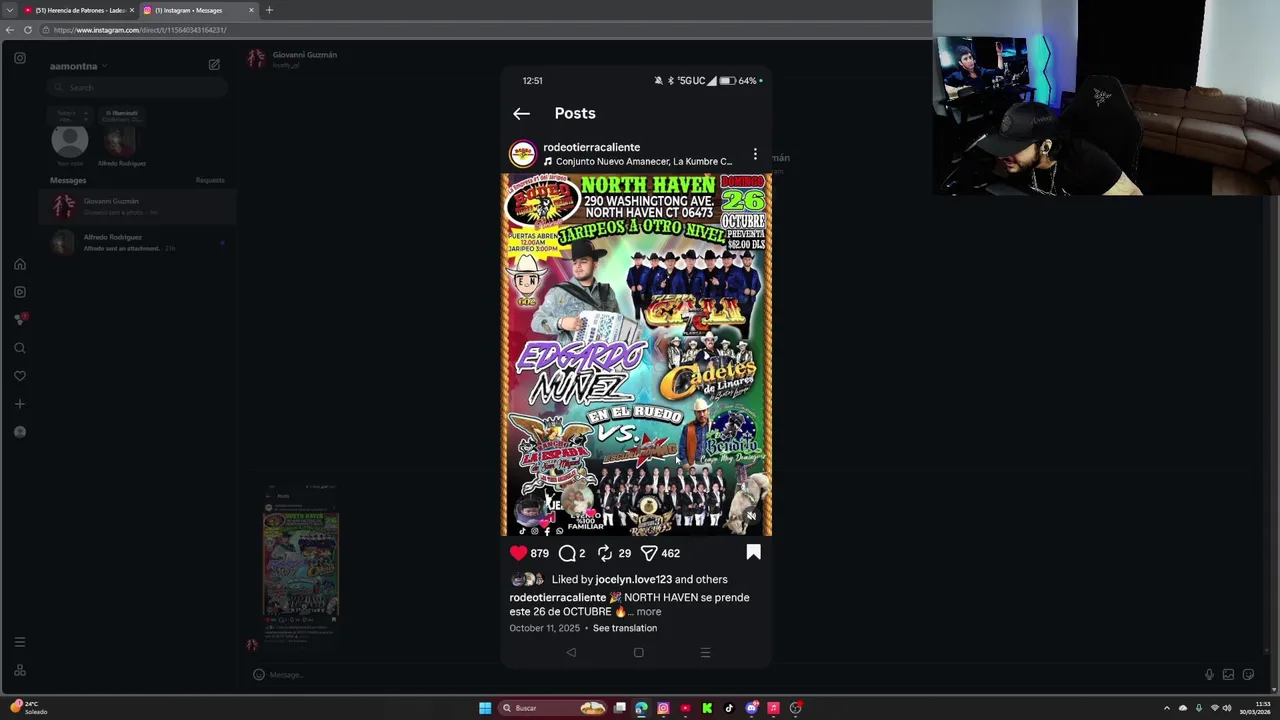This screenshot has height=720, width=1280.
Task: Focus the Search field in Messages
Action: click(138, 88)
